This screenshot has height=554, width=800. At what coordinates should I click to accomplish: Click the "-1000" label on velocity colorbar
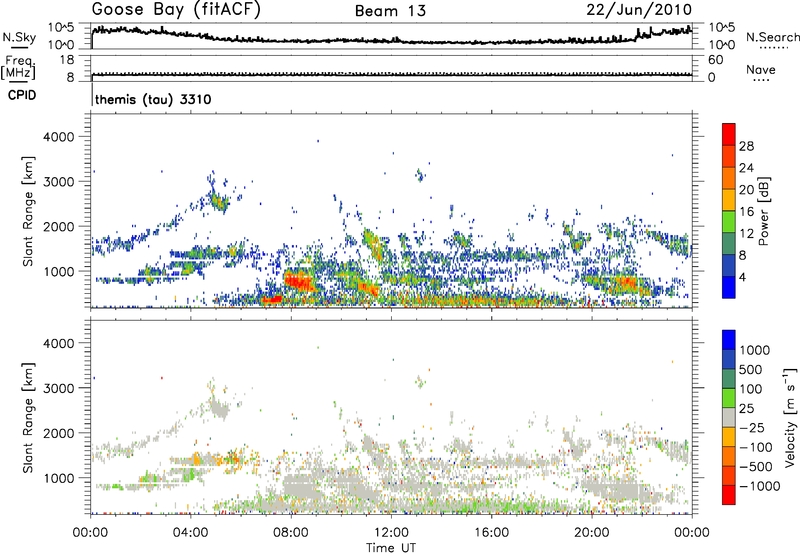click(x=760, y=486)
